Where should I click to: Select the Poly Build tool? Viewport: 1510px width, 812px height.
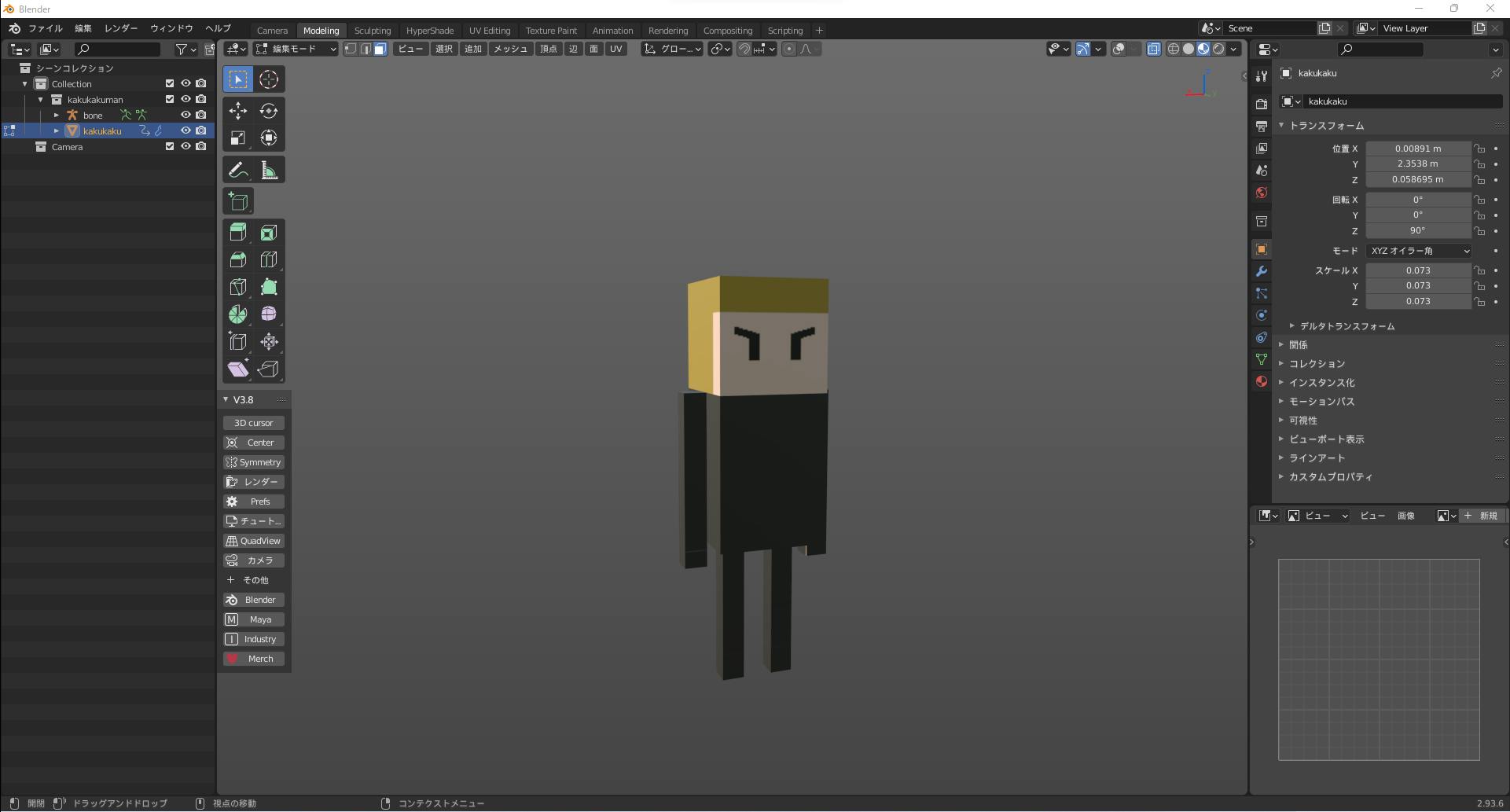pos(269,287)
